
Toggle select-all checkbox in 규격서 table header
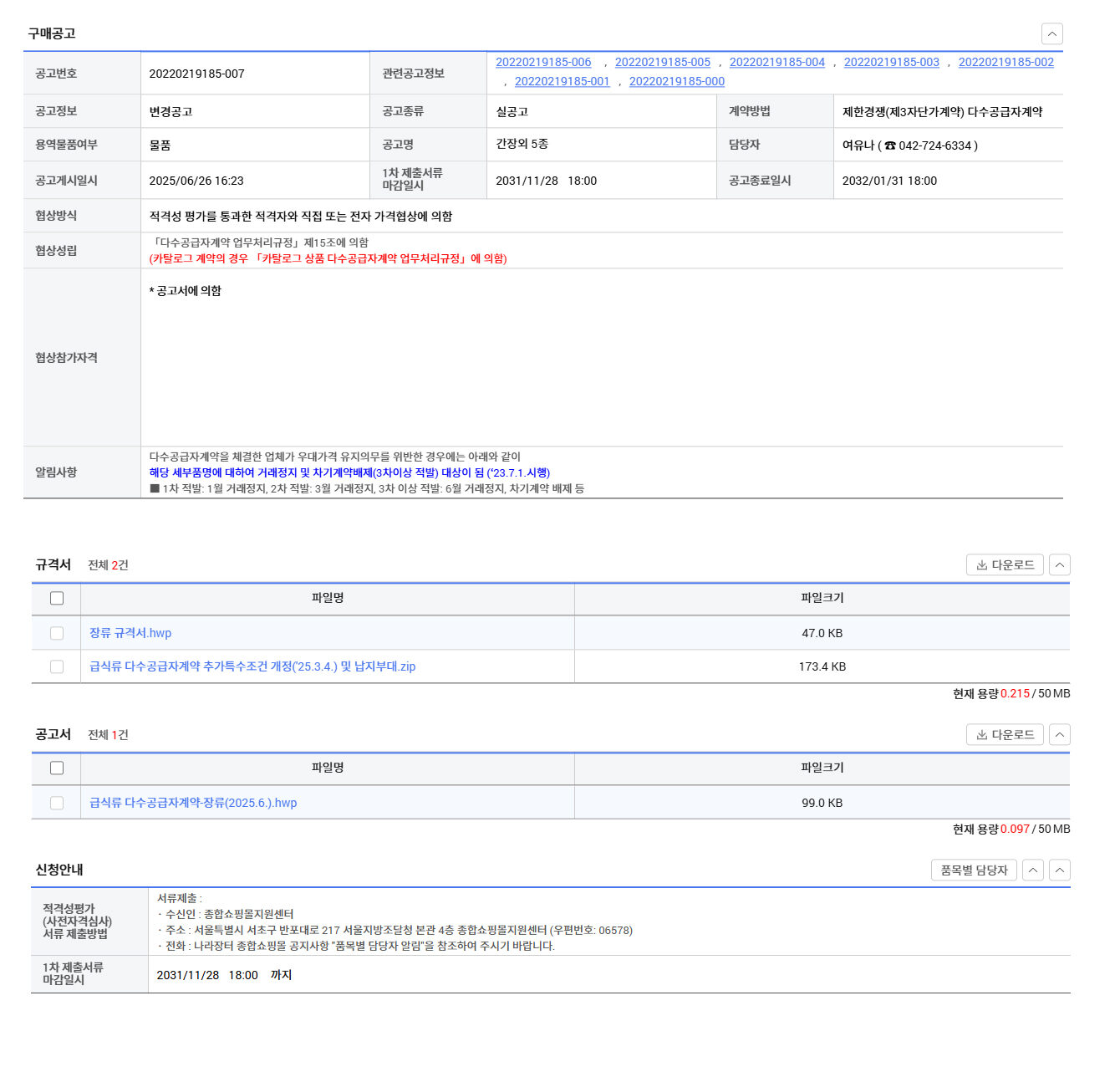pos(57,599)
